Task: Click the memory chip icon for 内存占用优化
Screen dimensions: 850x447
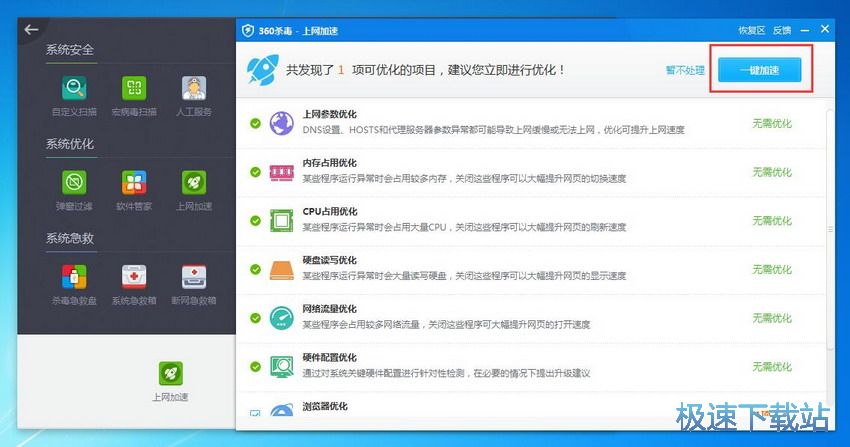Action: click(282, 172)
